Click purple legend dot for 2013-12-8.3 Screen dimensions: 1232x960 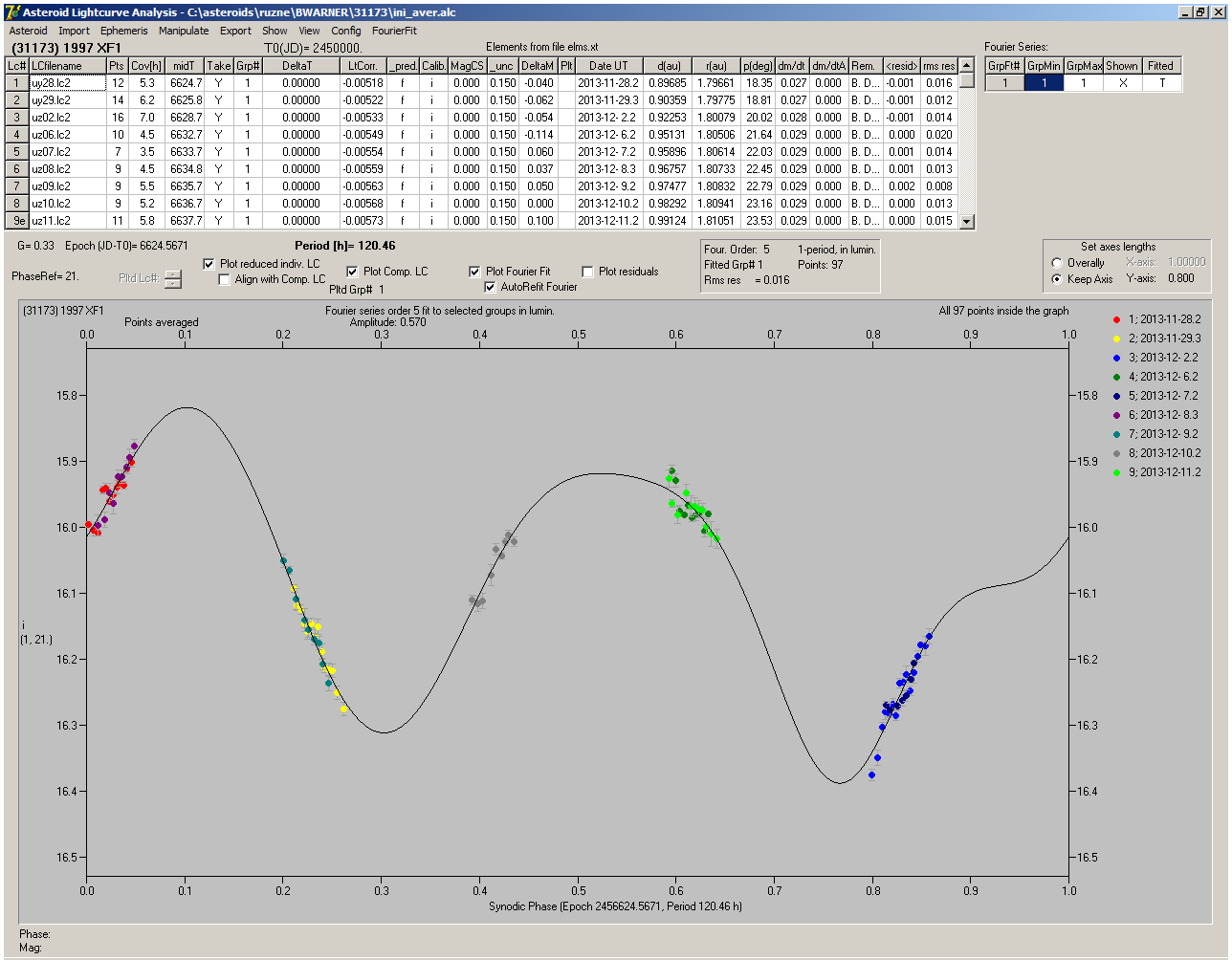1118,415
